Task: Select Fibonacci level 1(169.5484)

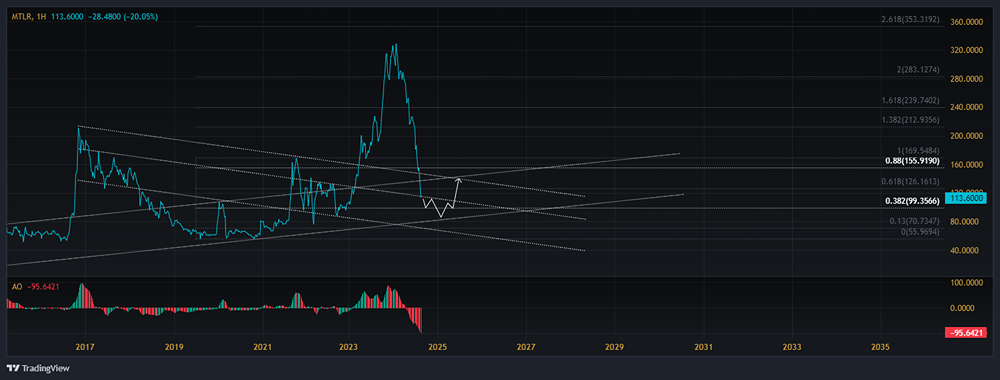Action: (x=918, y=151)
